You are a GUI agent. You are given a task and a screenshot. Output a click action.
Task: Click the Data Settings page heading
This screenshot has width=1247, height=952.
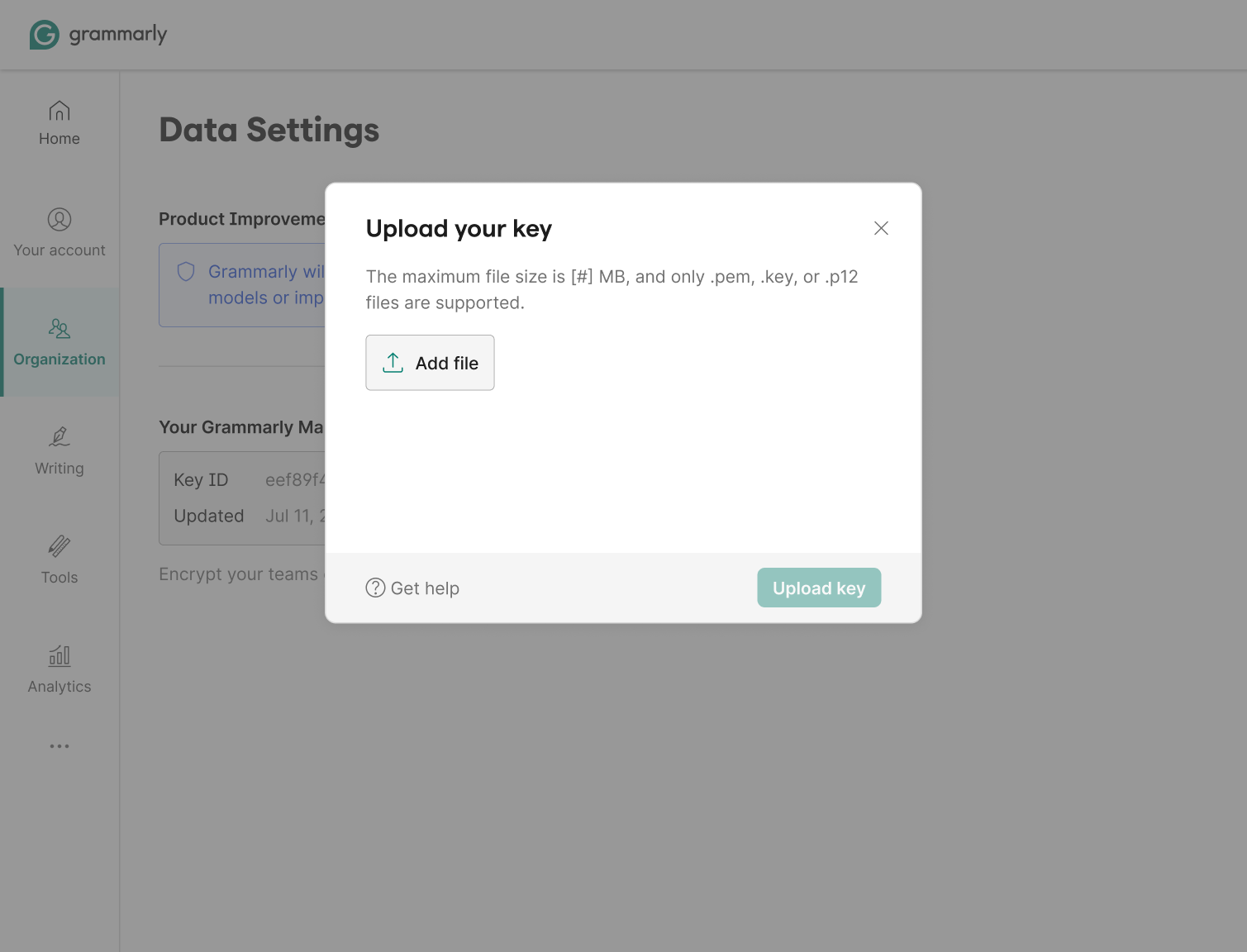coord(269,130)
